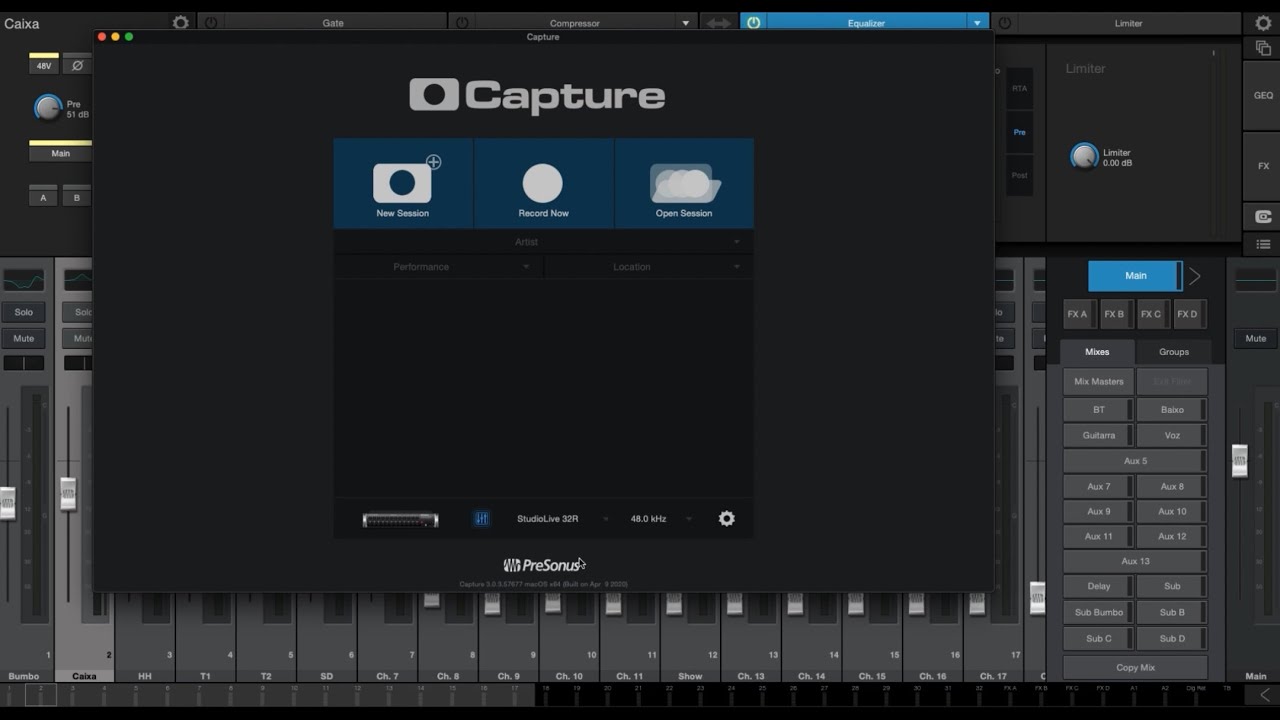This screenshot has width=1280, height=720.
Task: Open the FX panel
Action: coord(1263,166)
